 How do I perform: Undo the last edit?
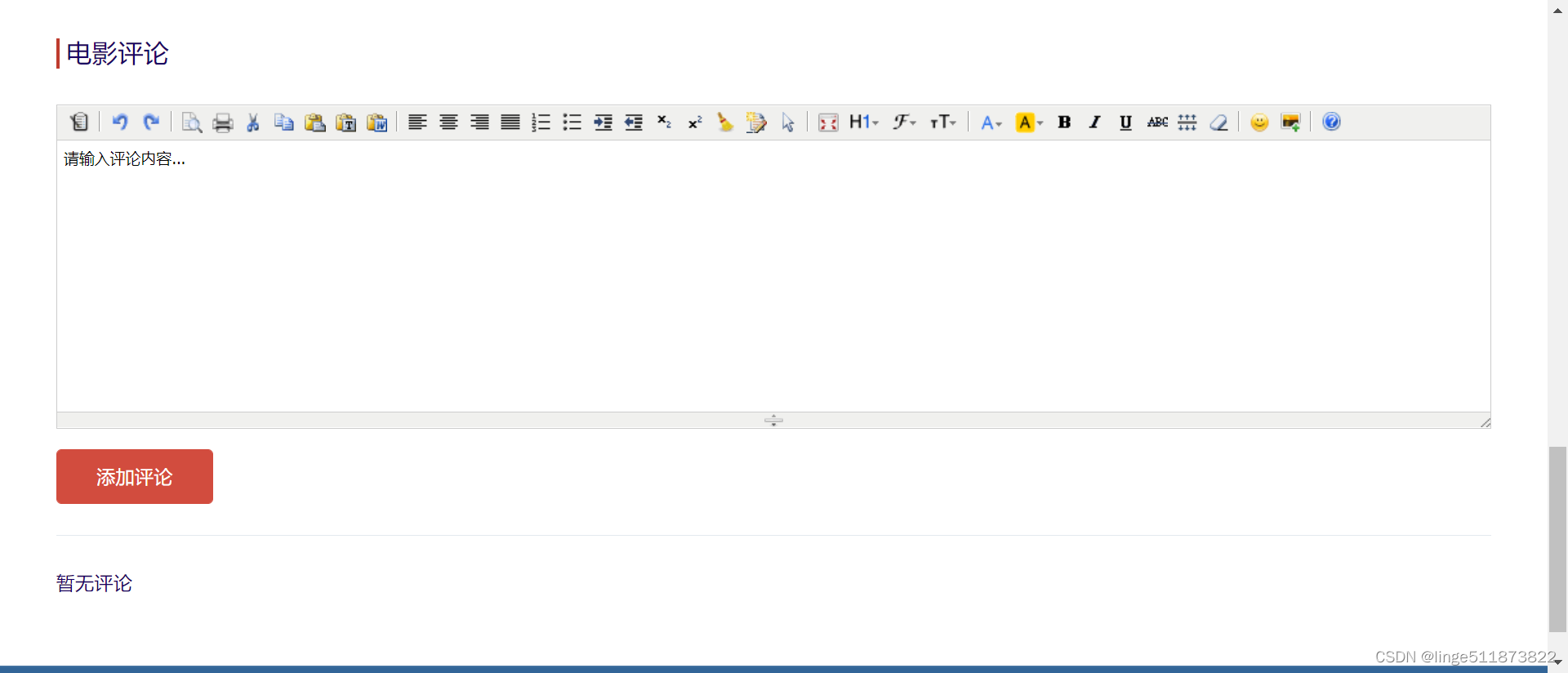pyautogui.click(x=120, y=122)
